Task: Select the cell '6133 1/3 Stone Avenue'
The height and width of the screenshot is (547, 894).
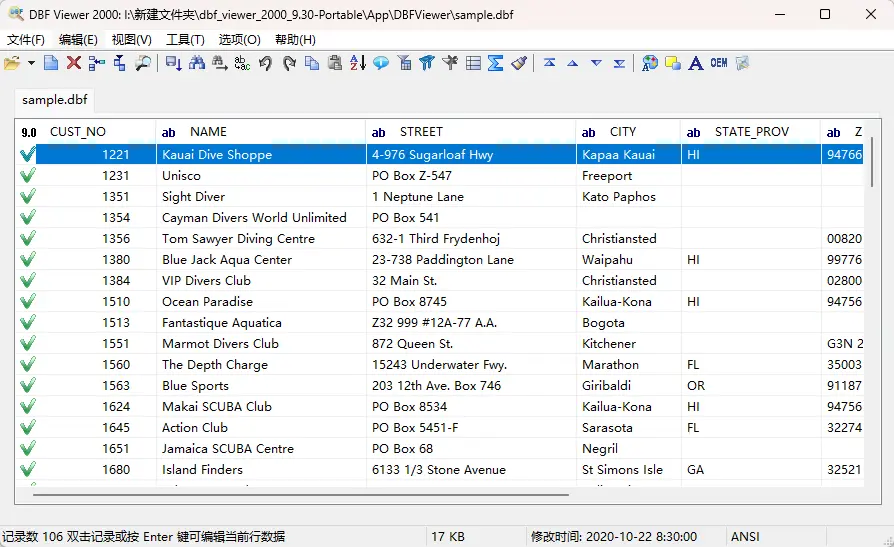Action: coord(471,469)
